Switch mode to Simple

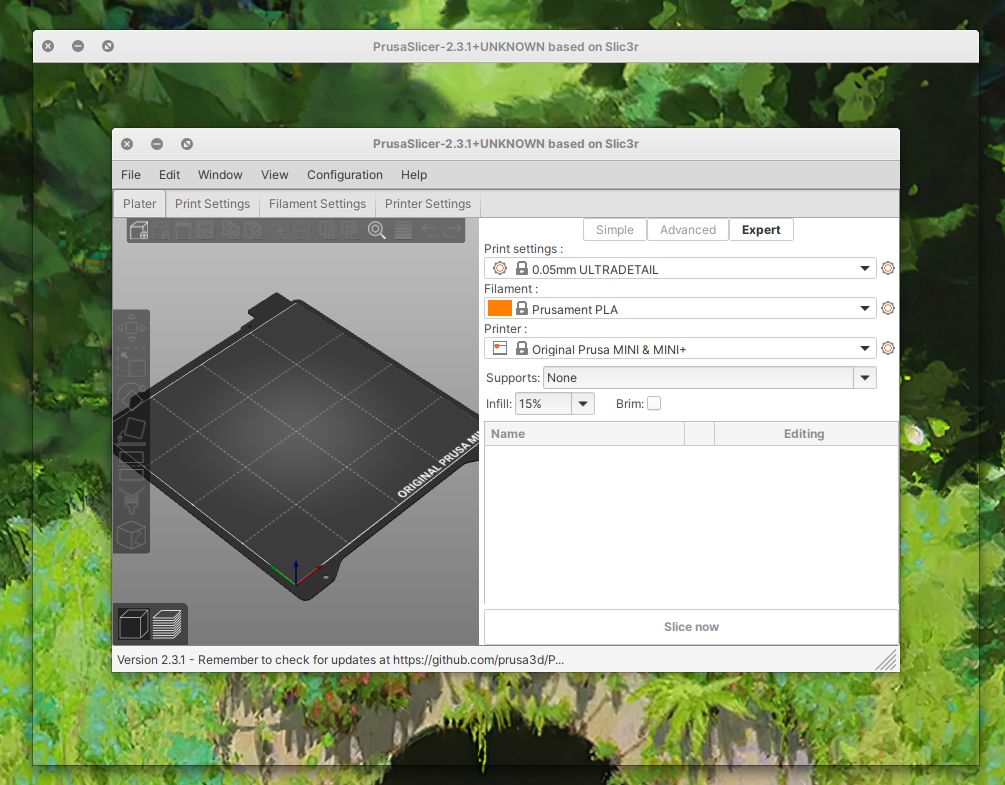point(615,229)
